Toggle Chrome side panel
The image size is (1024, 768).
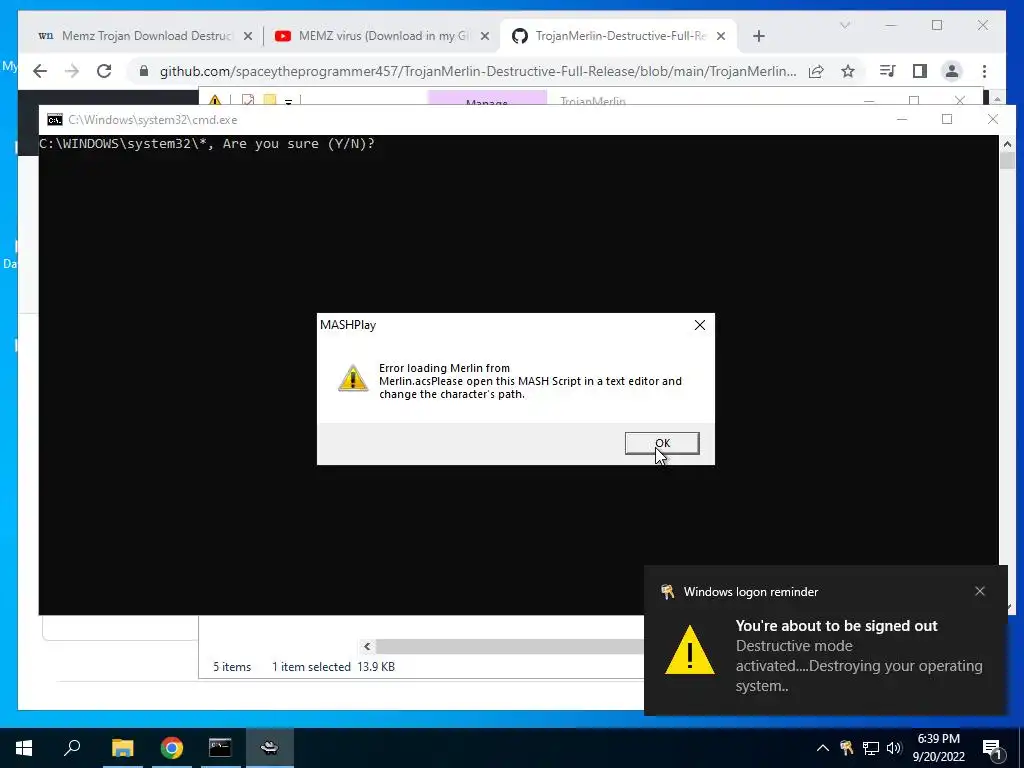tap(920, 71)
